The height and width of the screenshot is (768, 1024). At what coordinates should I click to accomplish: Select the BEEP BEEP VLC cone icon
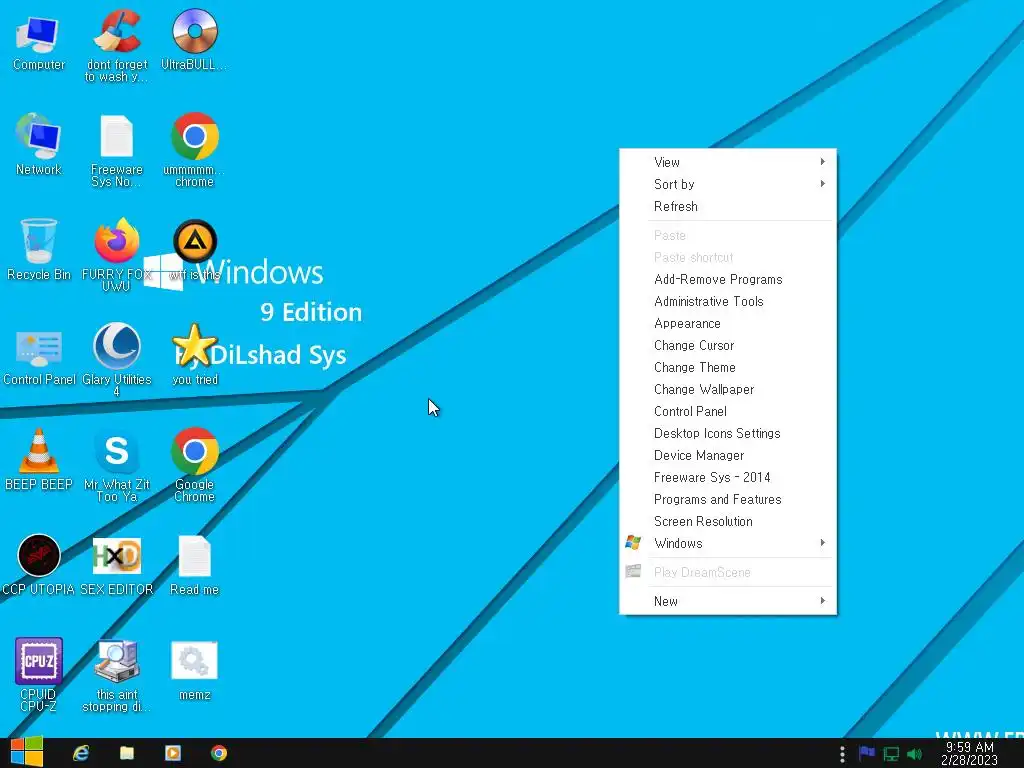(x=39, y=460)
